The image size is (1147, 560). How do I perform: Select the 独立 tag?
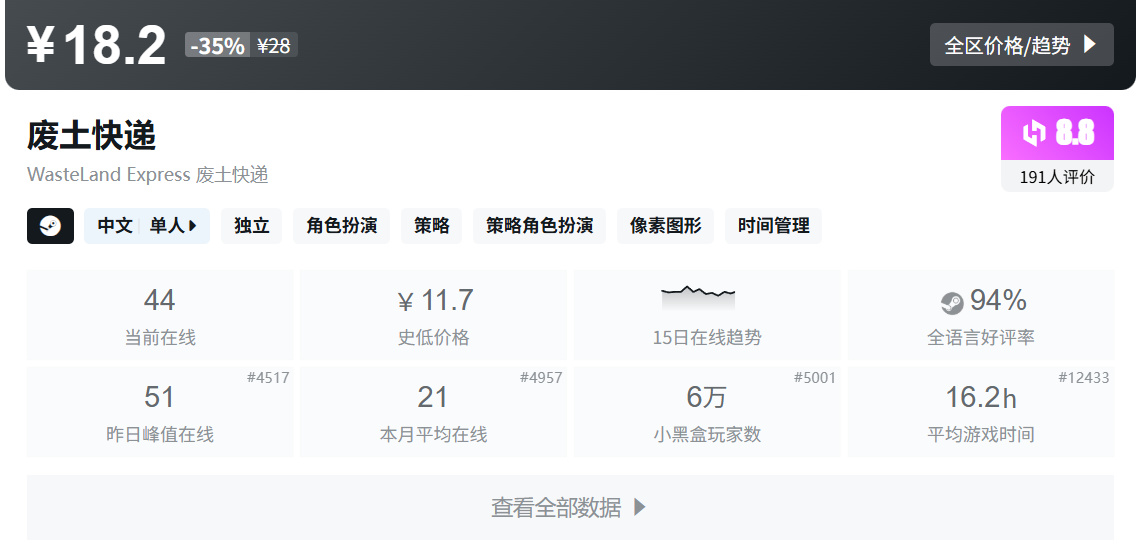coord(252,226)
